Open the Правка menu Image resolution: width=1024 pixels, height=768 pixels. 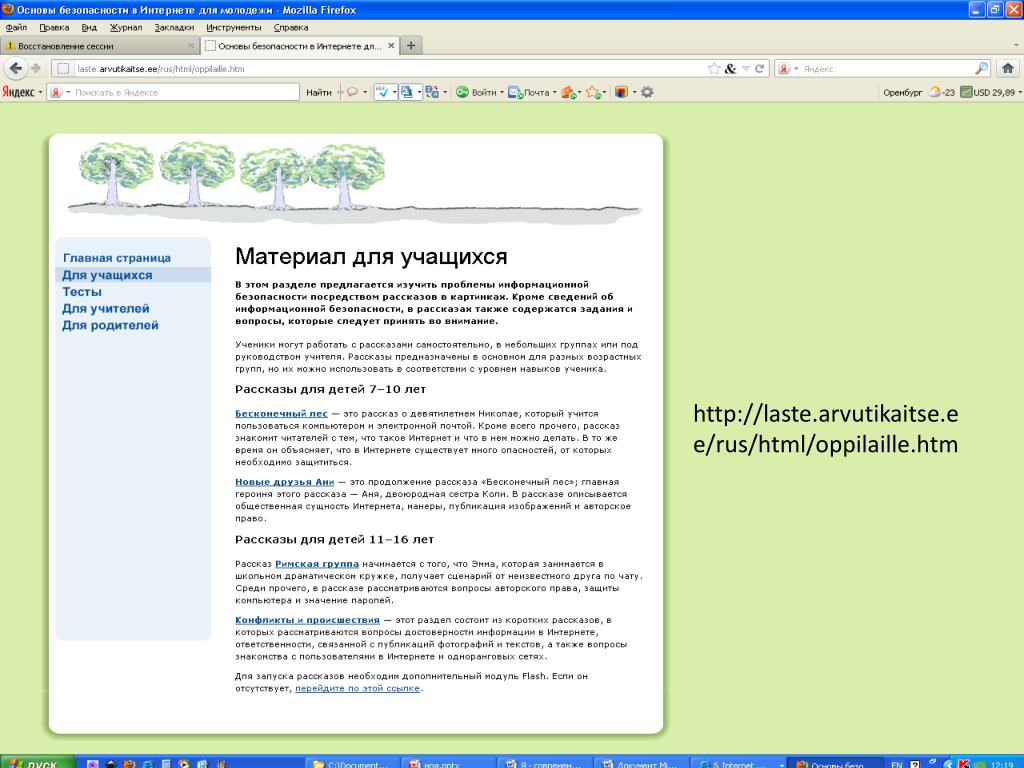pos(54,27)
